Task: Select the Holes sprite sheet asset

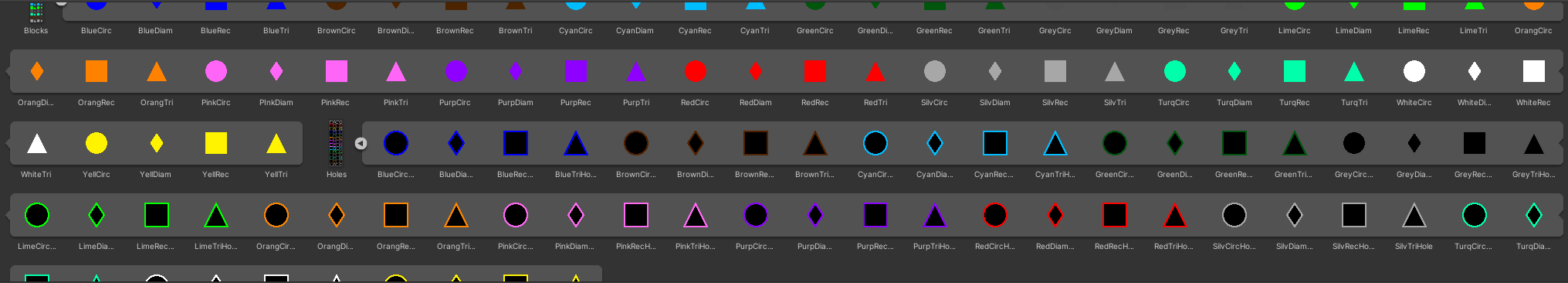Action: click(x=336, y=143)
